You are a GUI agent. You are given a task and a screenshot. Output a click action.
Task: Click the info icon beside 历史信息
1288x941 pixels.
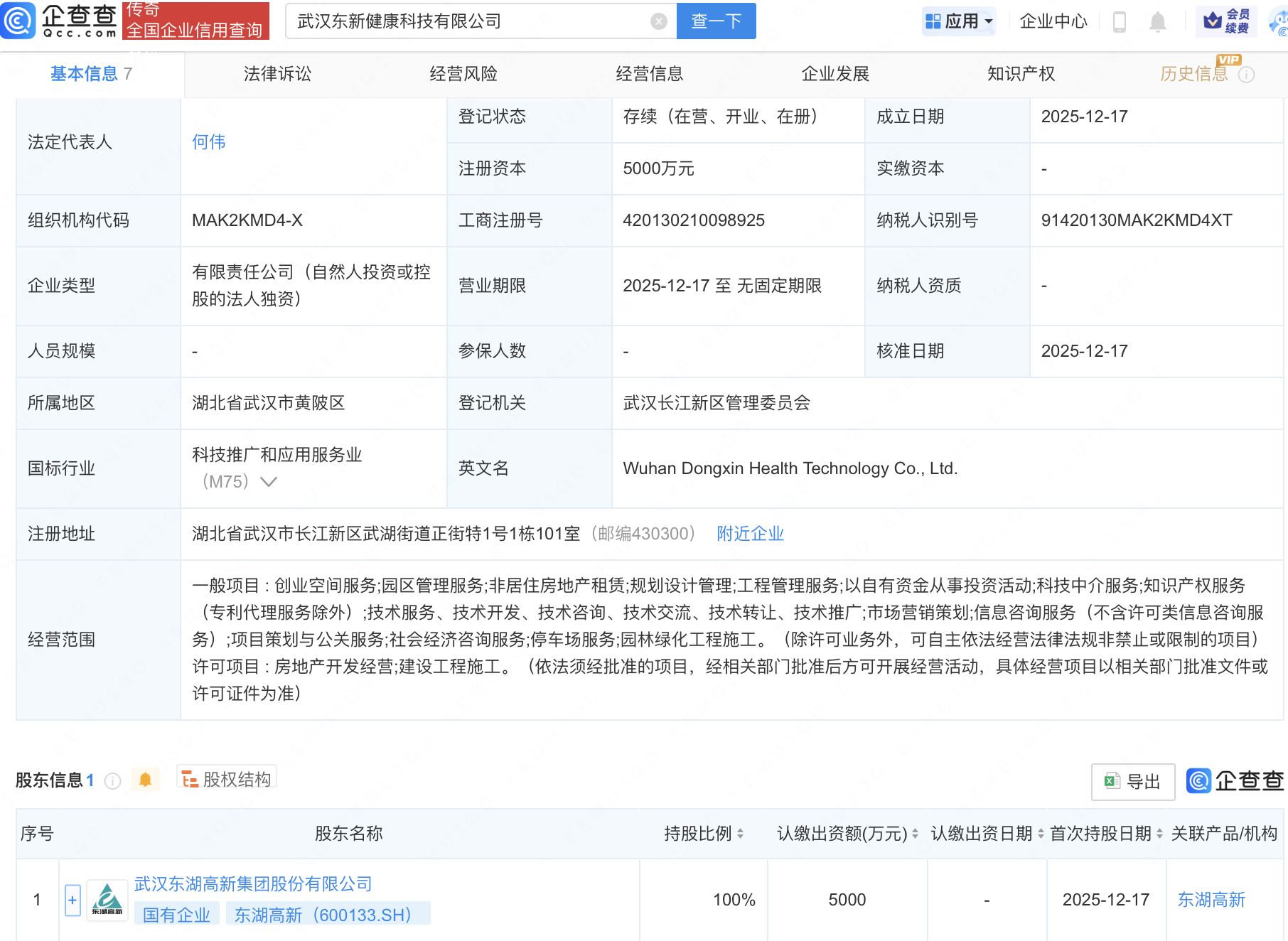click(1246, 75)
